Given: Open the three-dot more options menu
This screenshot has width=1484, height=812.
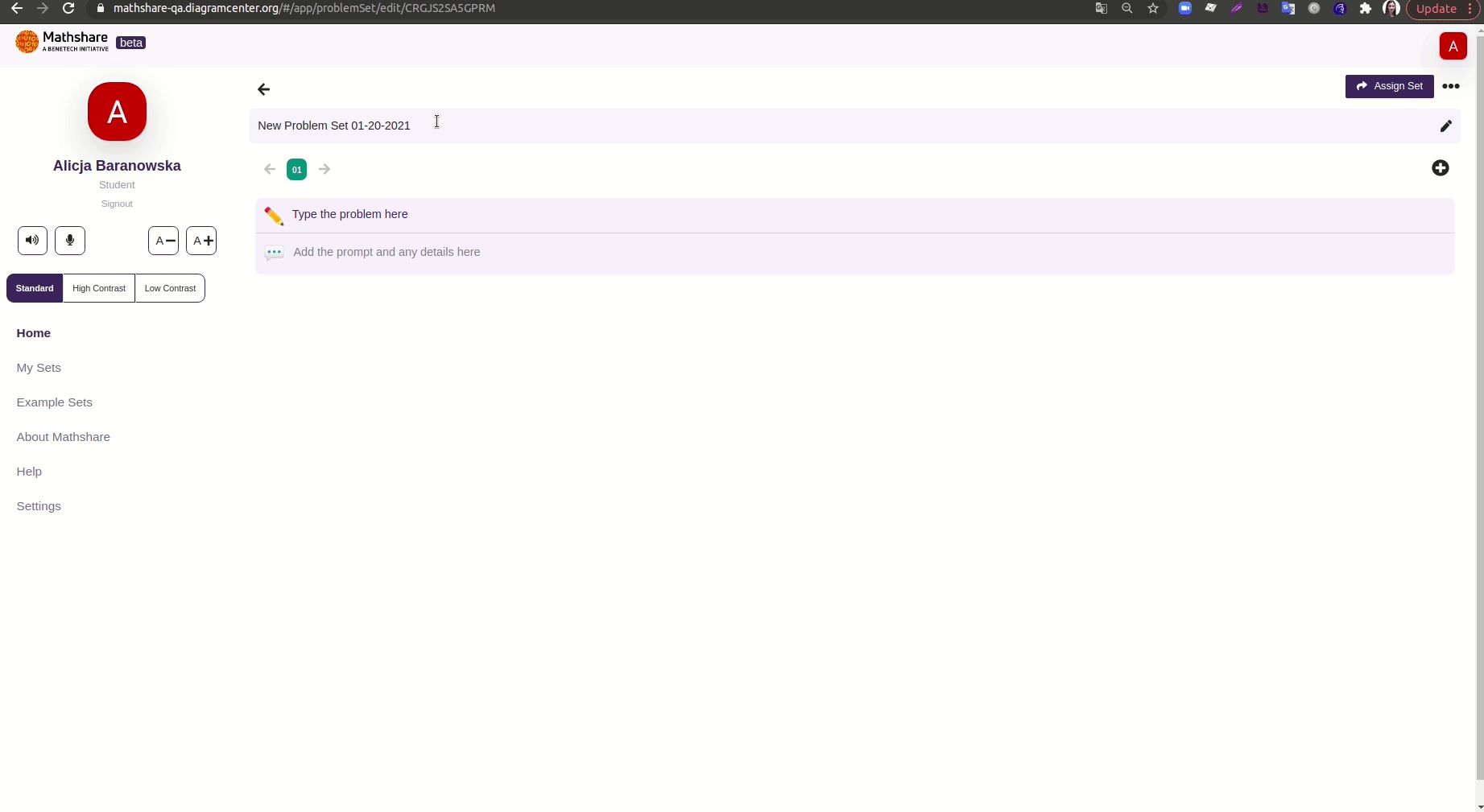Looking at the screenshot, I should [1453, 86].
